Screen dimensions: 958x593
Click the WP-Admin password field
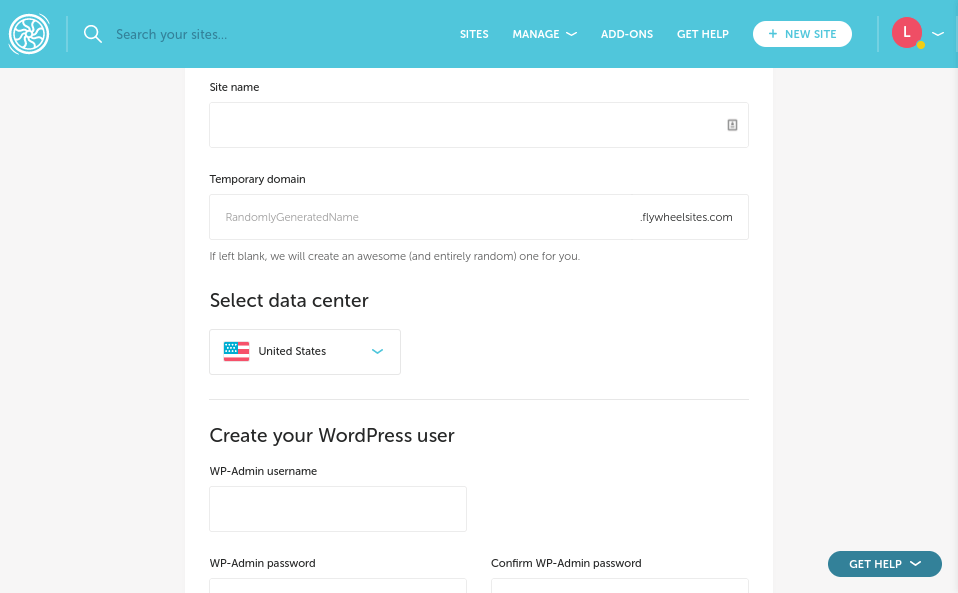[338, 586]
